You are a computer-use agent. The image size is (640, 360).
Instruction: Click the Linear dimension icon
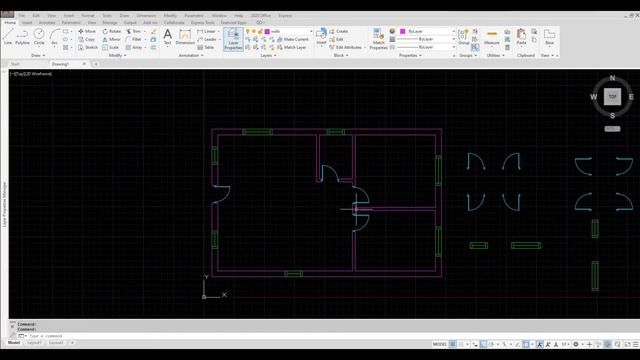(206, 31)
